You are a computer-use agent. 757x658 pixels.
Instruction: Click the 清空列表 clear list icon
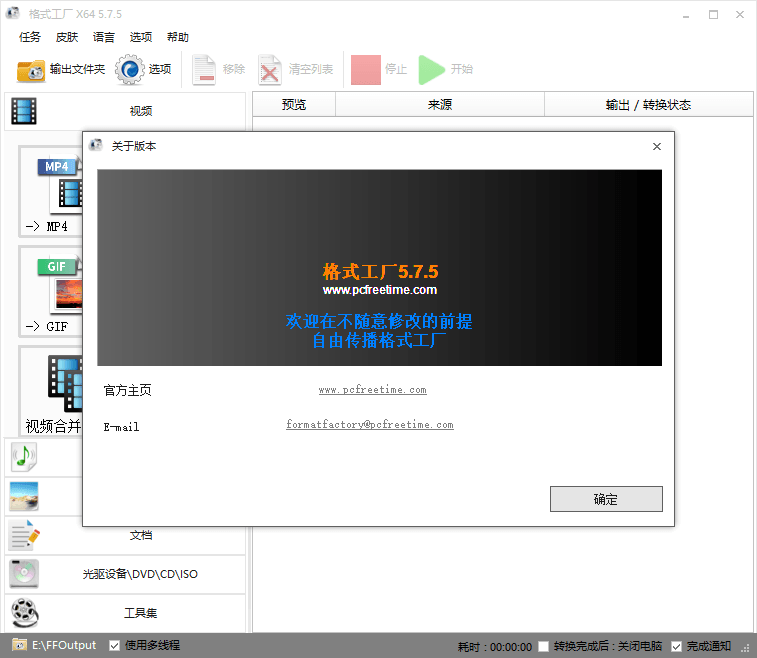(x=270, y=70)
